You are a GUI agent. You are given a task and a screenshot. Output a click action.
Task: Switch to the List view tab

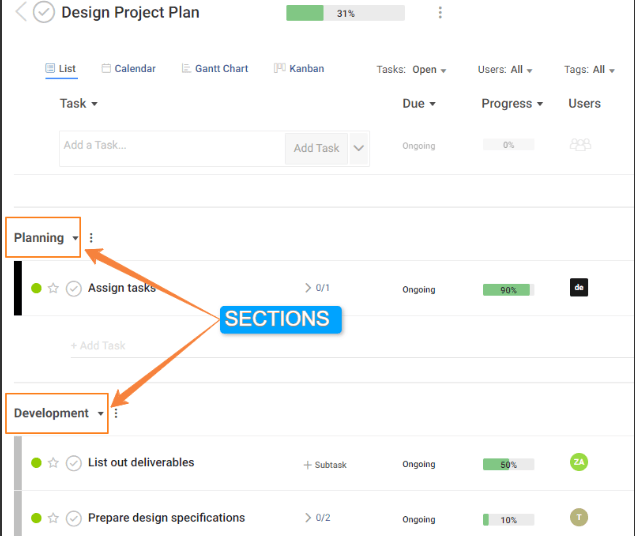[61, 68]
